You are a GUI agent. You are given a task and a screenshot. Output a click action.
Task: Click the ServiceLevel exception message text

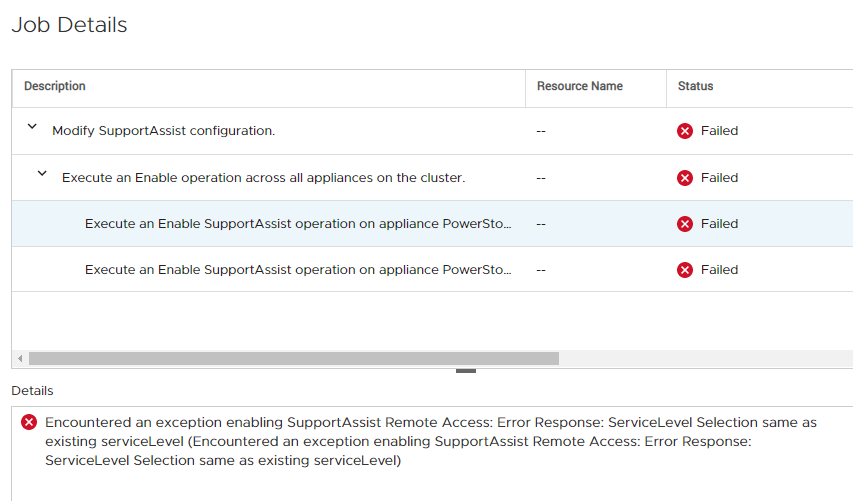pyautogui.click(x=430, y=441)
